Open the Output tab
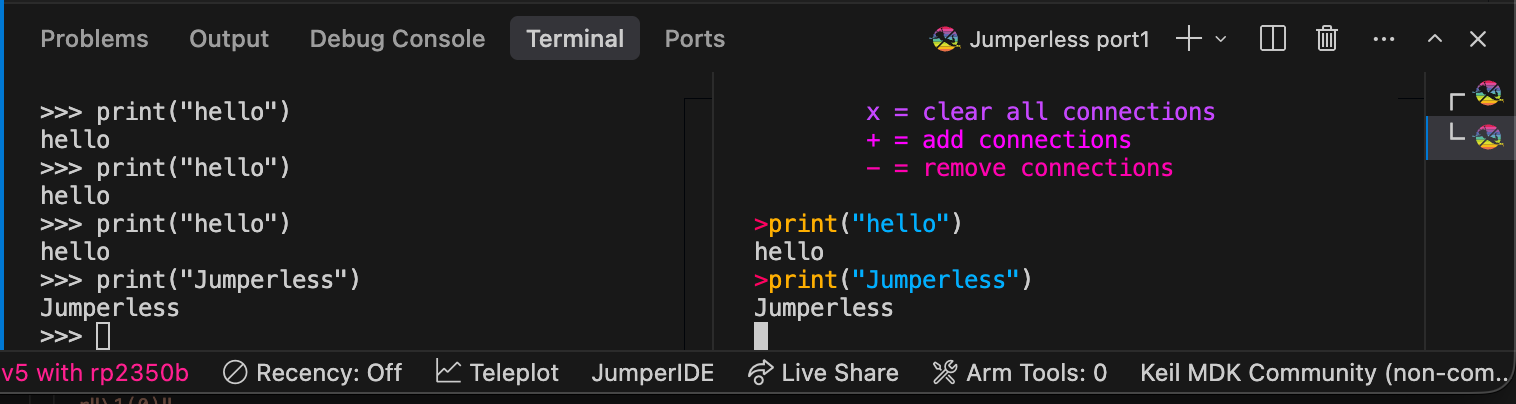The width and height of the screenshot is (1516, 404). [229, 39]
